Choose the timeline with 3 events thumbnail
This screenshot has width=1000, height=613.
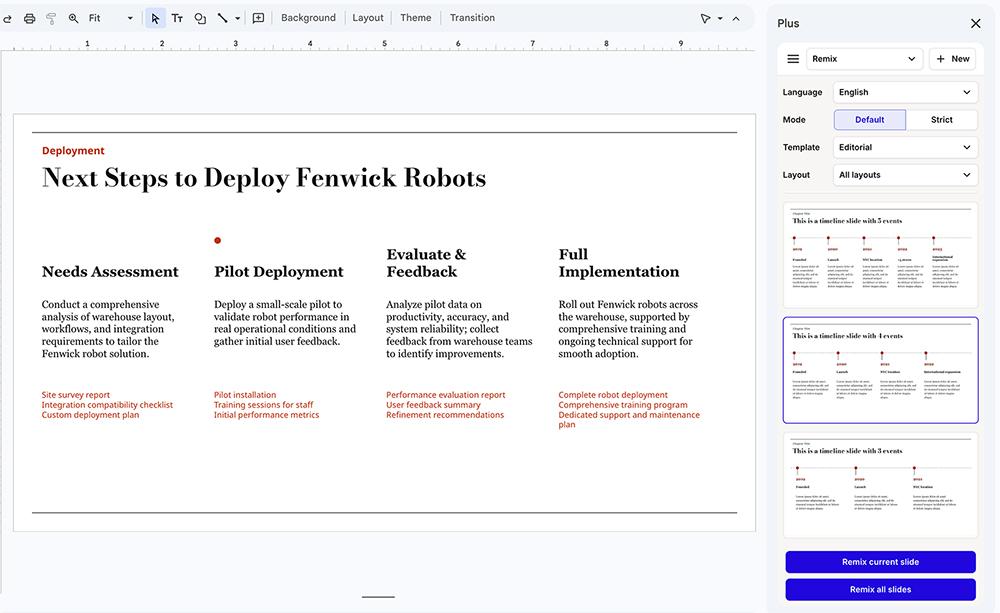pos(880,485)
